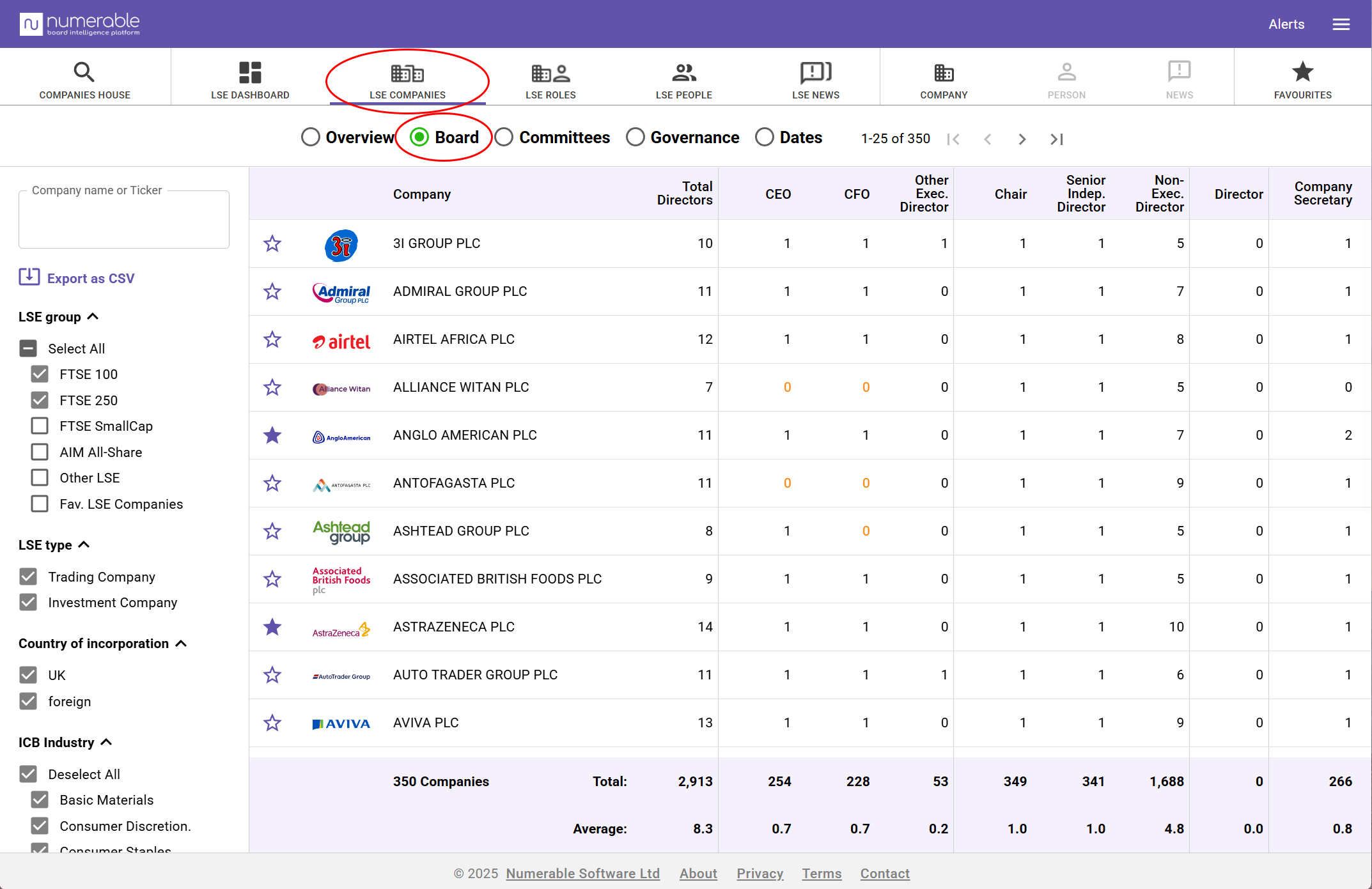Unfavourite Anglo American PLC star
This screenshot has width=1372, height=889.
[x=272, y=435]
